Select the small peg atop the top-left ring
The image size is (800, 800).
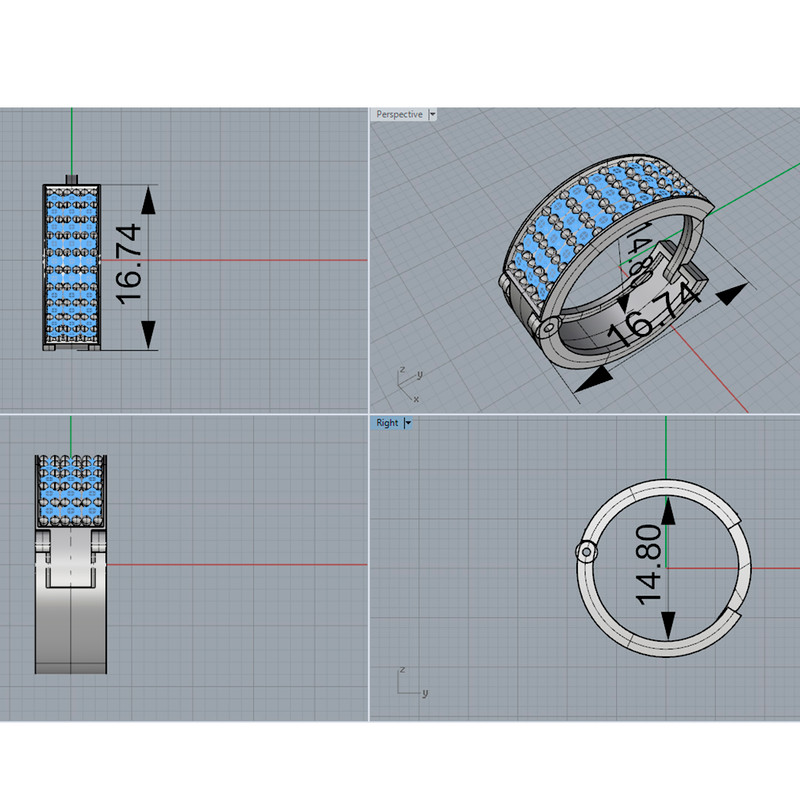[72, 179]
